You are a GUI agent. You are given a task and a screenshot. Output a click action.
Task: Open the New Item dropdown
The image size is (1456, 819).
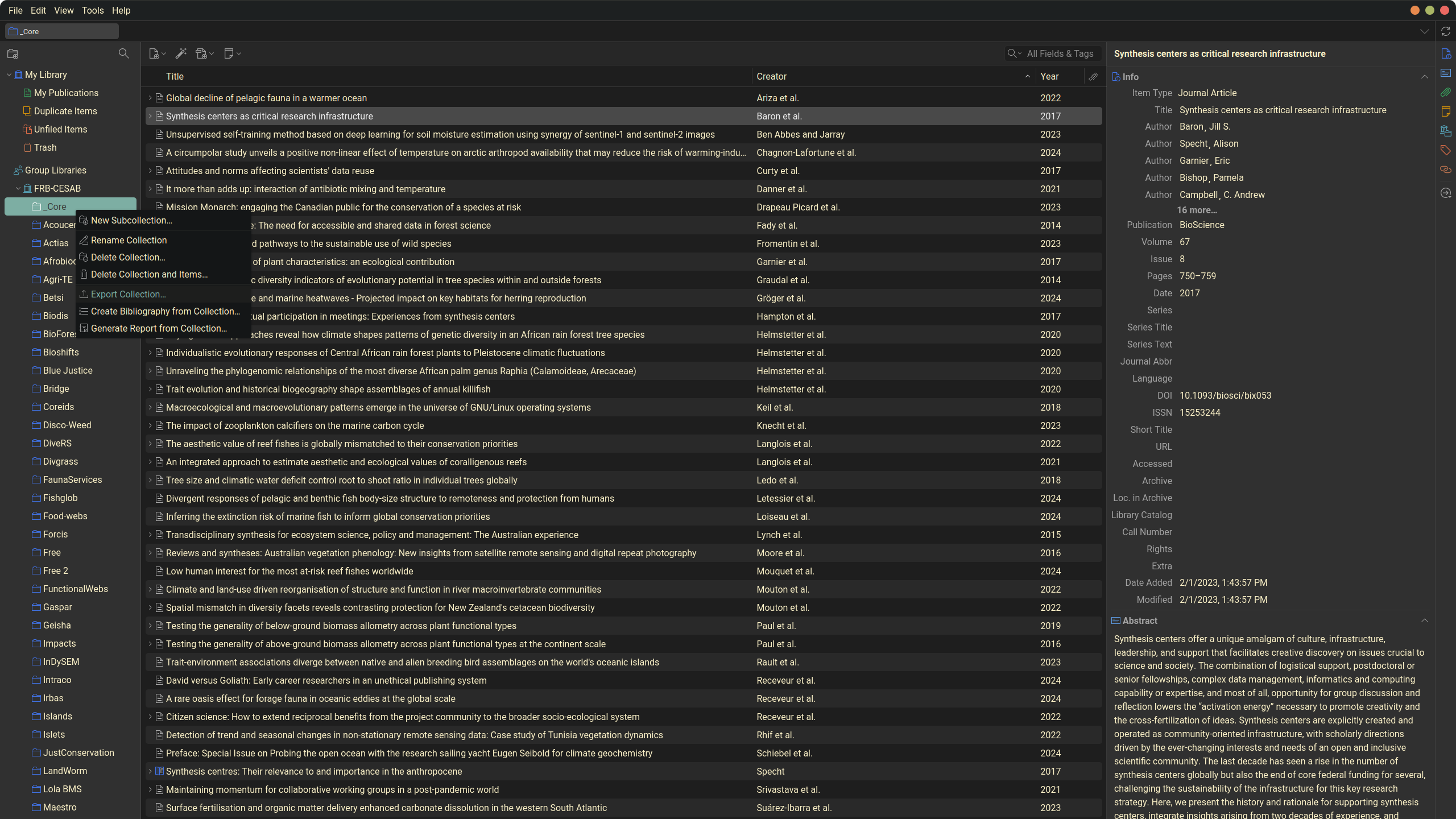coord(157,53)
